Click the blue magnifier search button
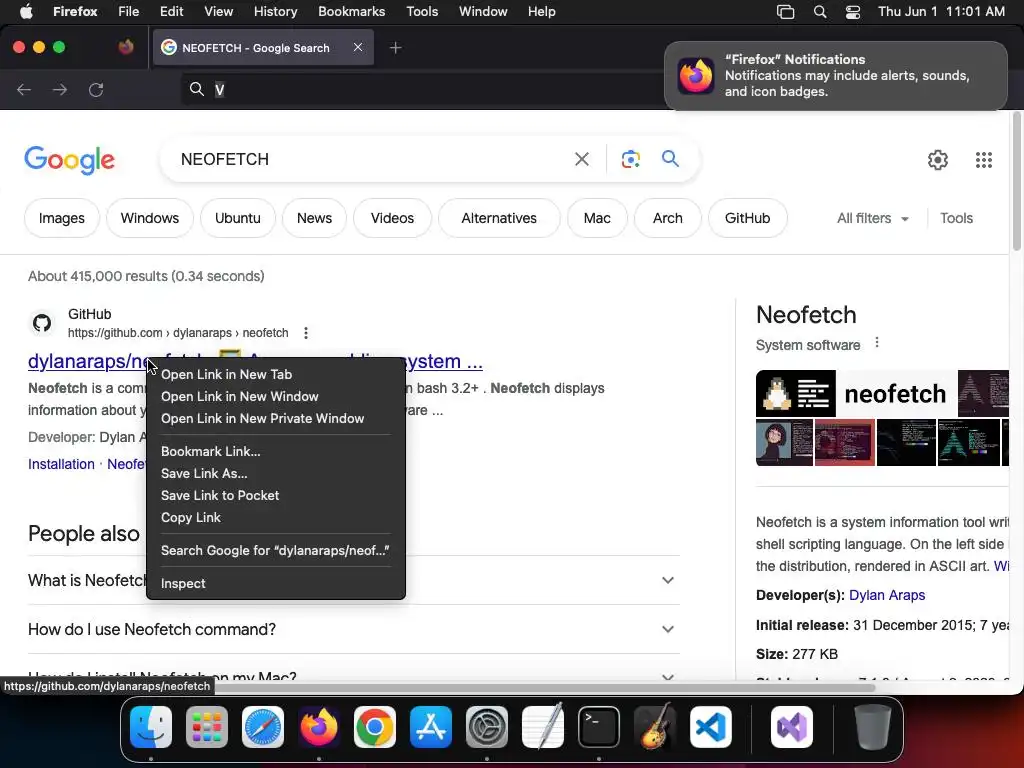 (670, 158)
